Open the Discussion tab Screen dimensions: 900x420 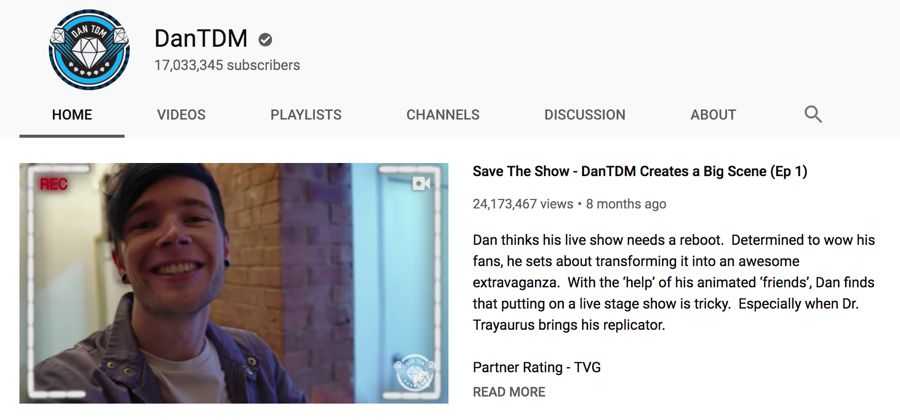point(585,115)
